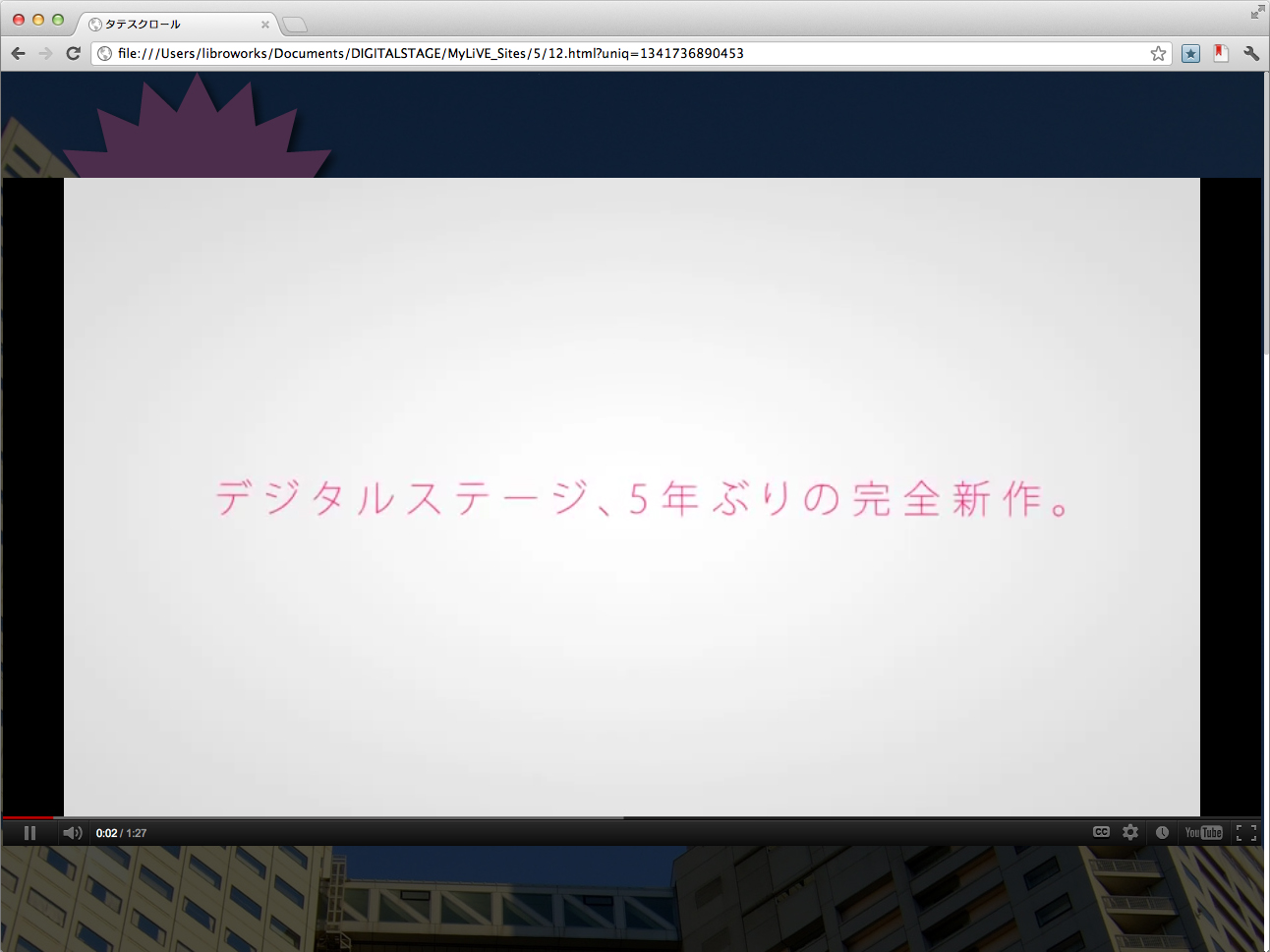Toggle closed captions CC button

[x=1101, y=832]
